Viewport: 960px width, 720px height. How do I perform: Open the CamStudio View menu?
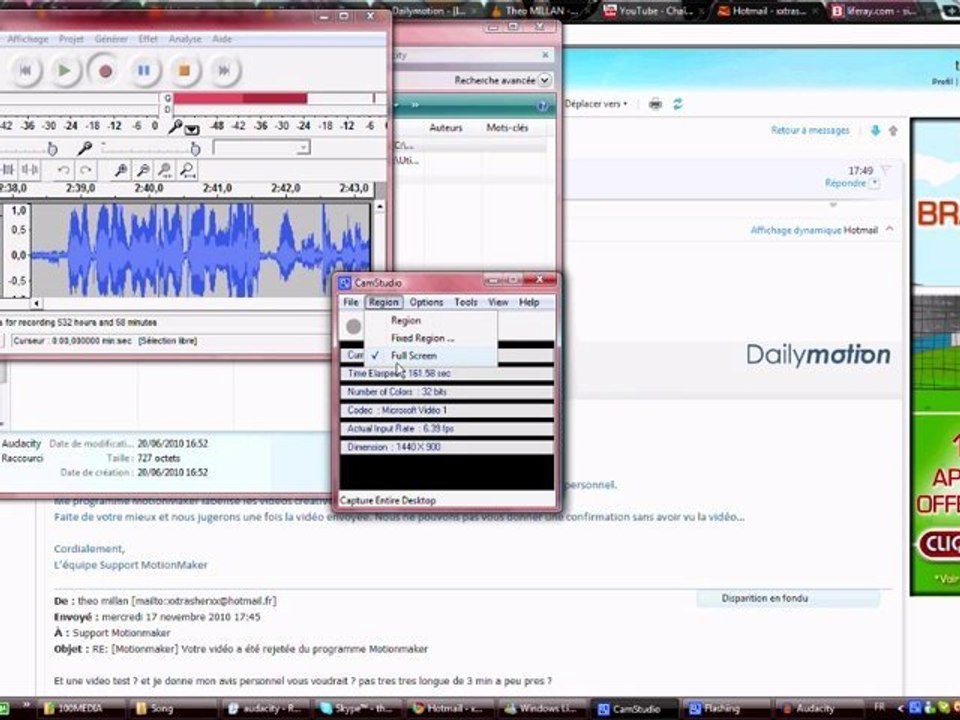coord(498,302)
